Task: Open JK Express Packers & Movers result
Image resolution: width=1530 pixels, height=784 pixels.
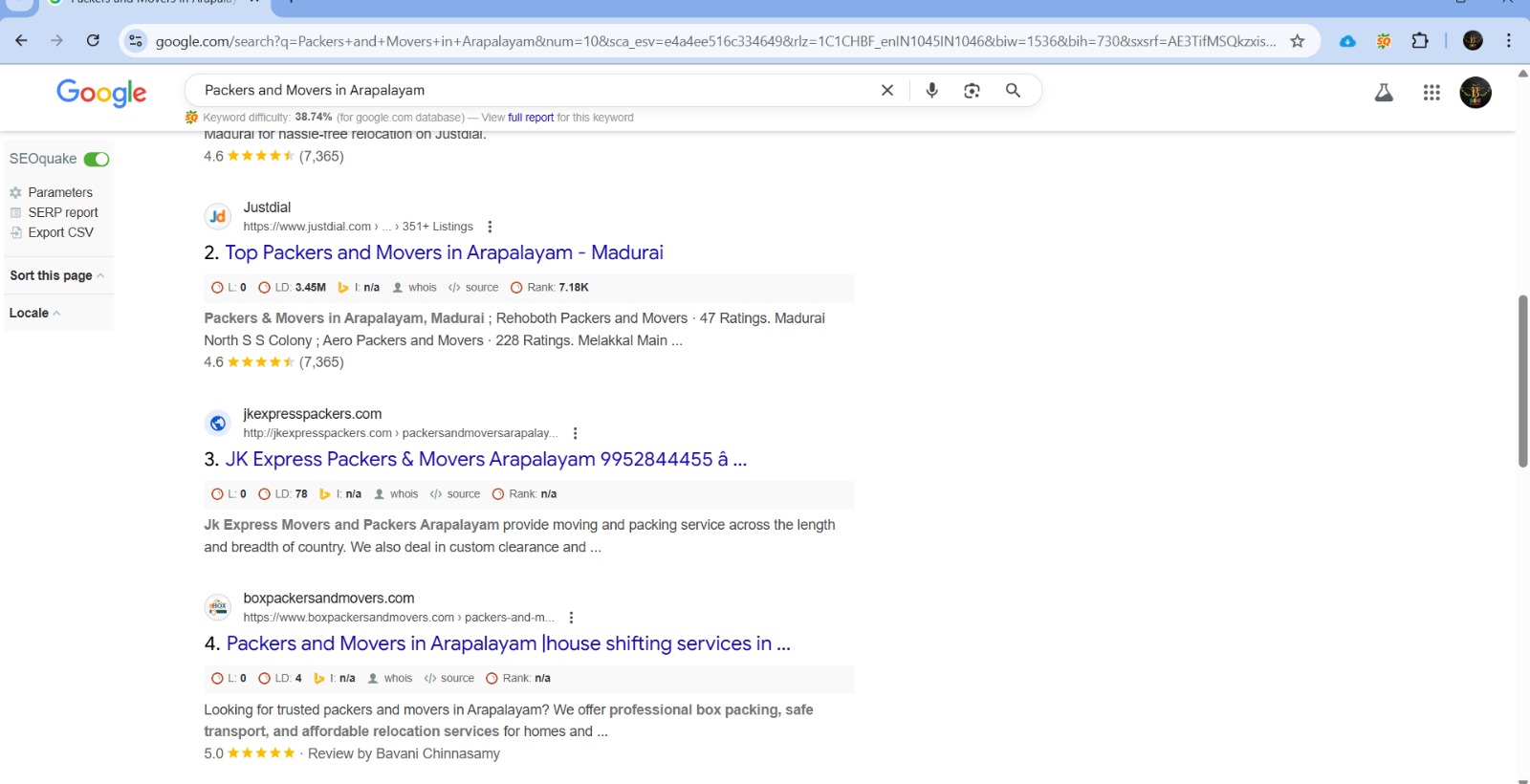Action: click(485, 459)
